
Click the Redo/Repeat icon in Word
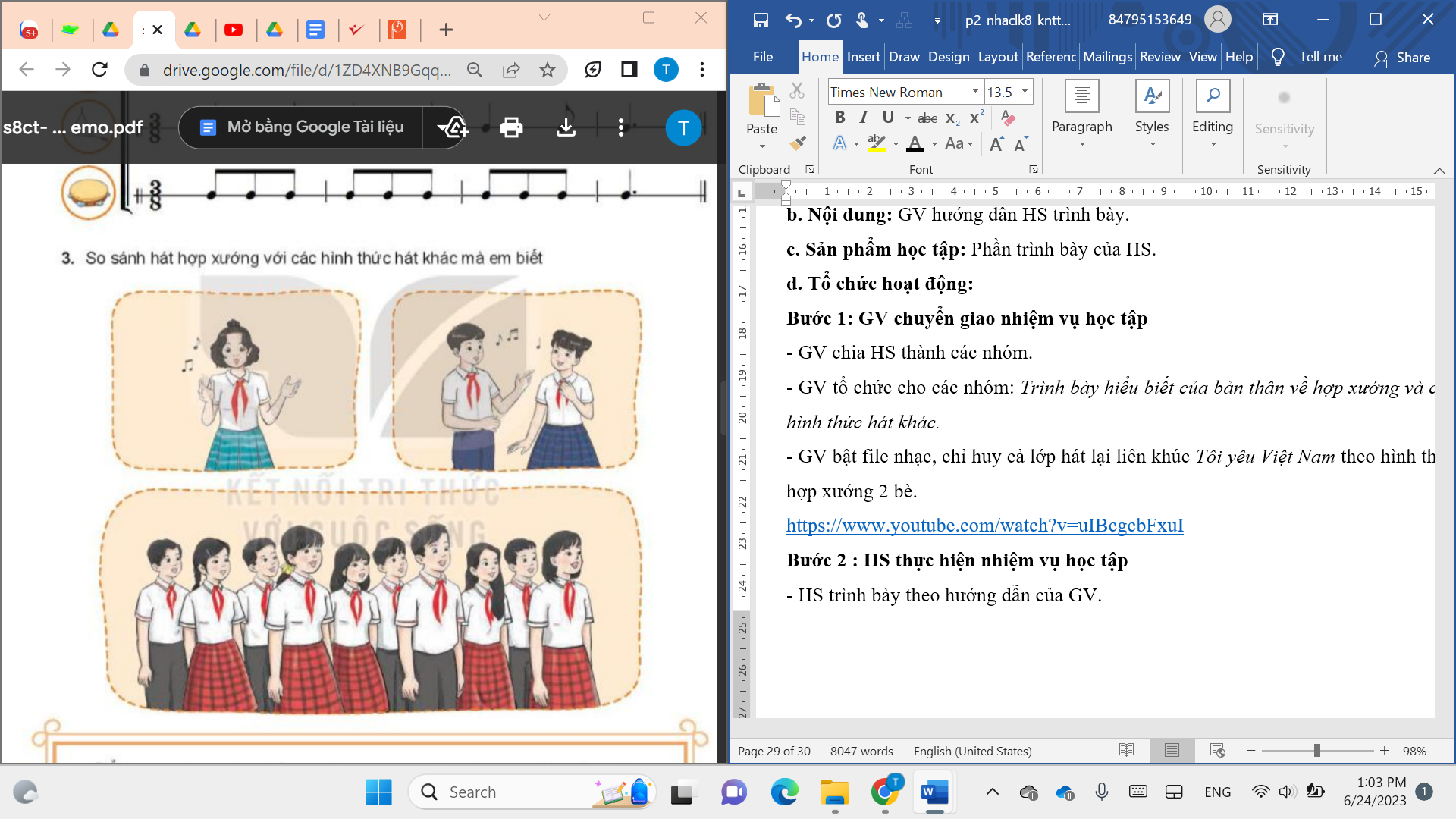pyautogui.click(x=834, y=20)
